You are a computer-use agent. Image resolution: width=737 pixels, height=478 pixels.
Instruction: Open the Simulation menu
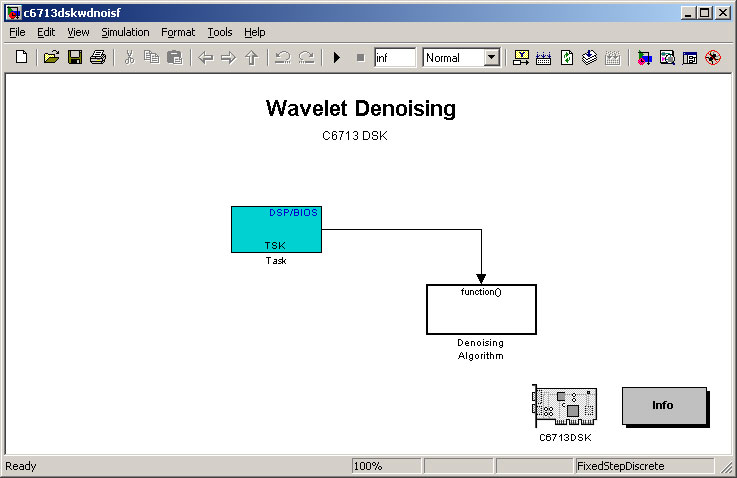click(125, 32)
